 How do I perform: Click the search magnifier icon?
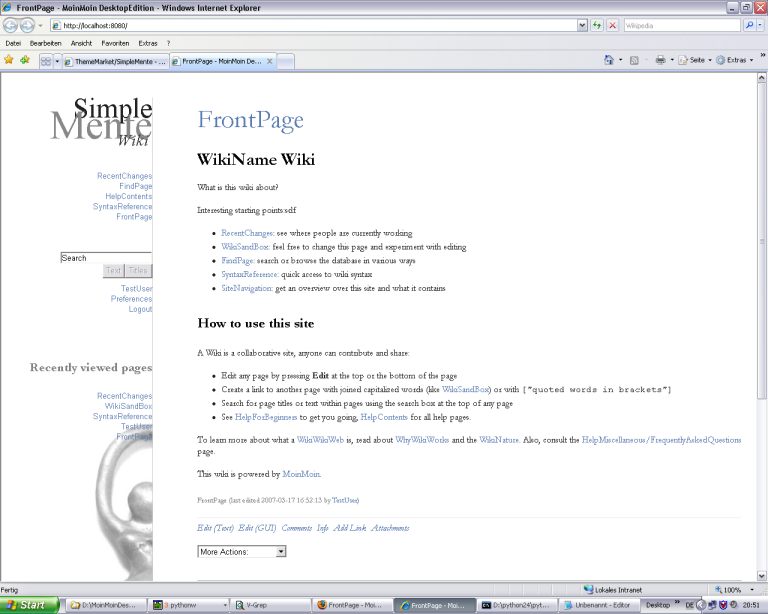pos(748,25)
